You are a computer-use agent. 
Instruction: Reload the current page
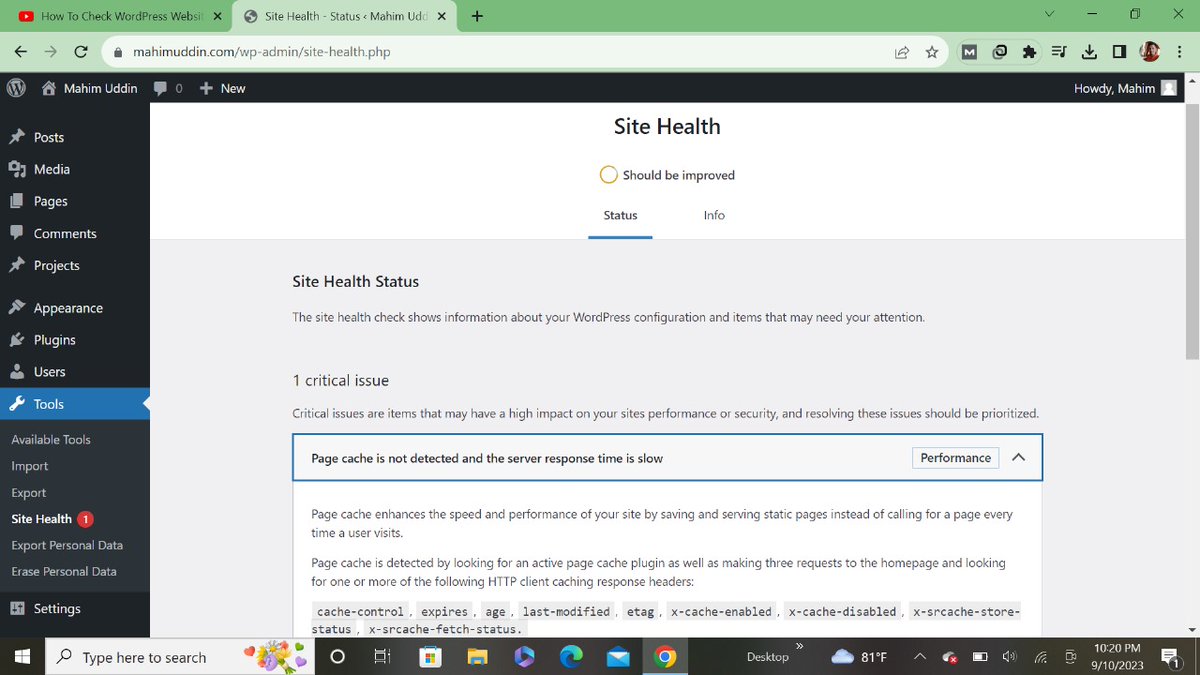pos(81,52)
